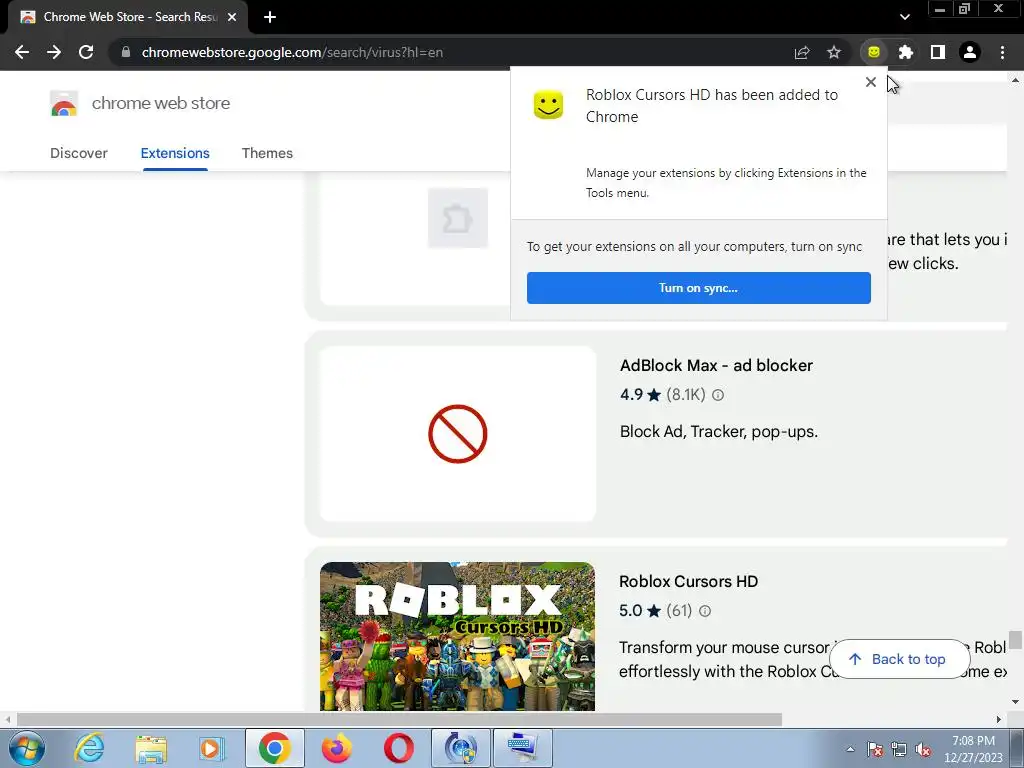The image size is (1024, 768).
Task: Open Windows Media Player from taskbar
Action: tap(212, 748)
